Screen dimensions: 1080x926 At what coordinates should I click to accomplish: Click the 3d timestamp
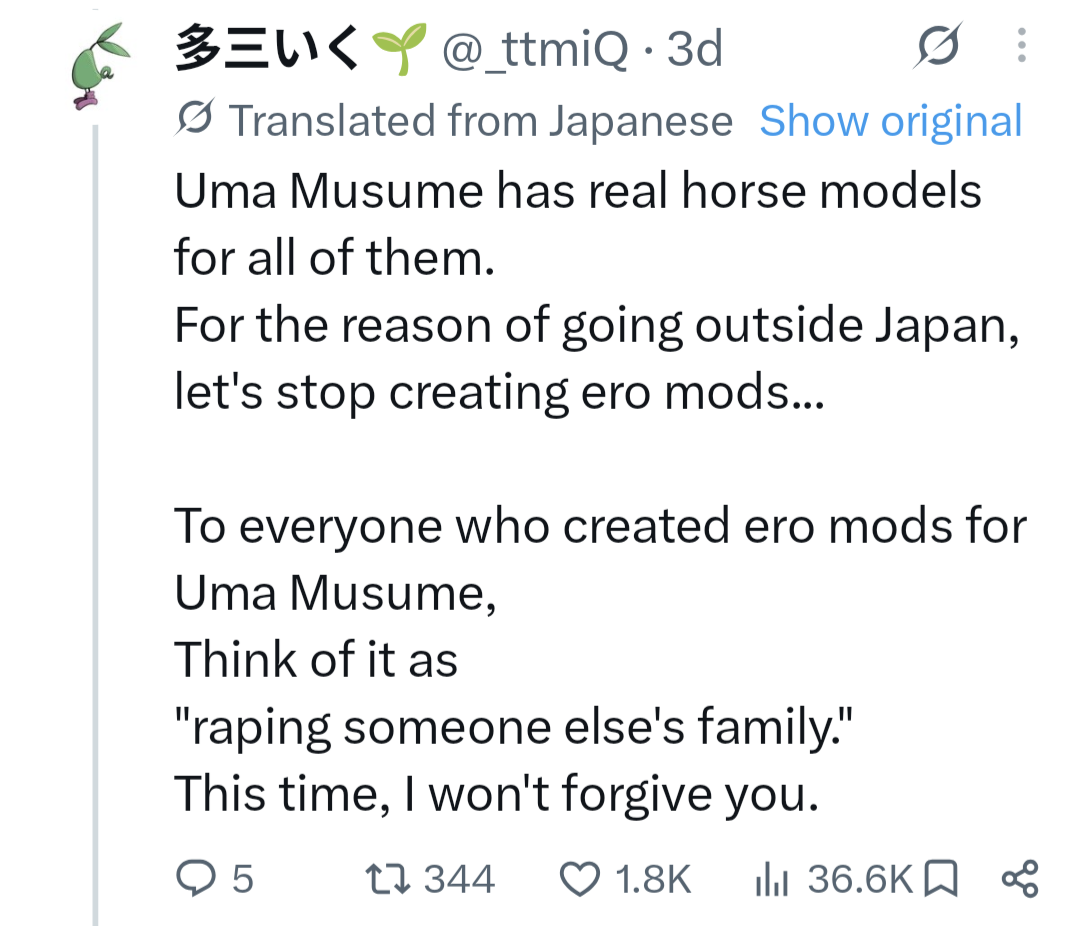(x=694, y=49)
